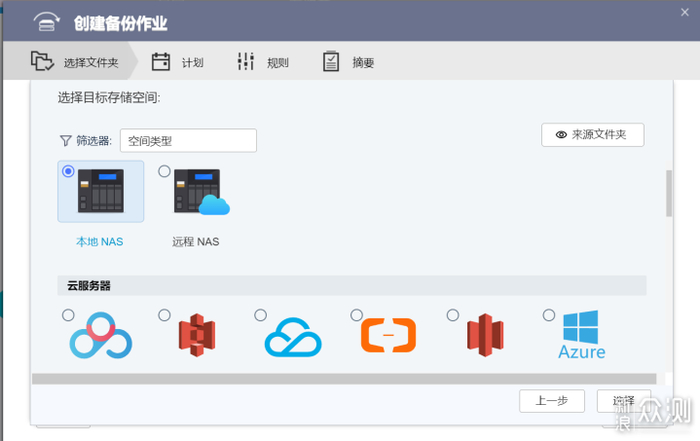Click the sliders icon for 规则
The width and height of the screenshot is (700, 441).
pyautogui.click(x=246, y=62)
